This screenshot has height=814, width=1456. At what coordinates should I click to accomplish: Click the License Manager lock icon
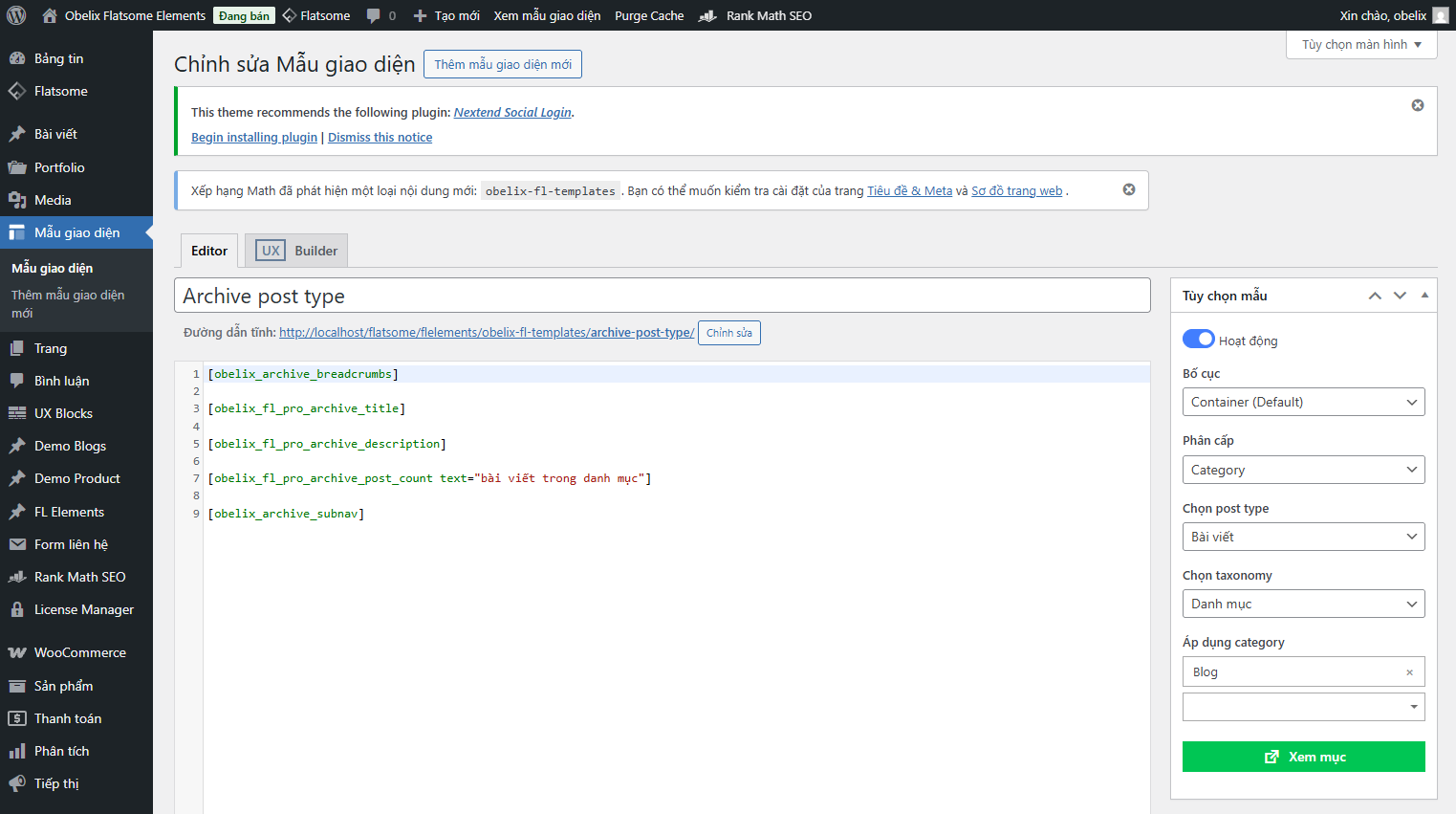[x=17, y=609]
